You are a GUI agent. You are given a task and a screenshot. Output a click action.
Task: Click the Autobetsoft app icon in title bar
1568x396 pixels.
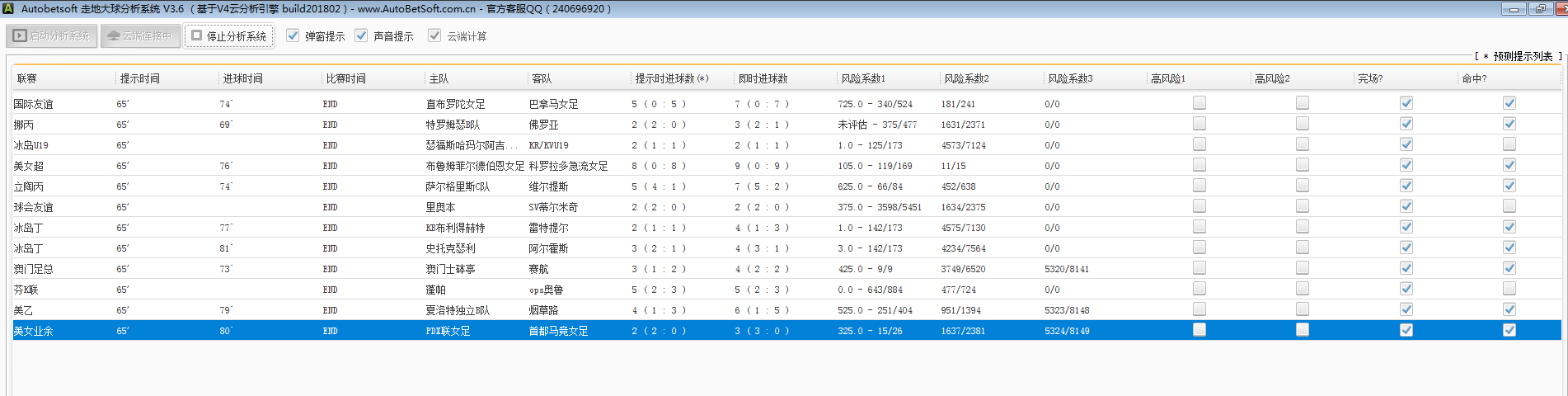pyautogui.click(x=8, y=8)
